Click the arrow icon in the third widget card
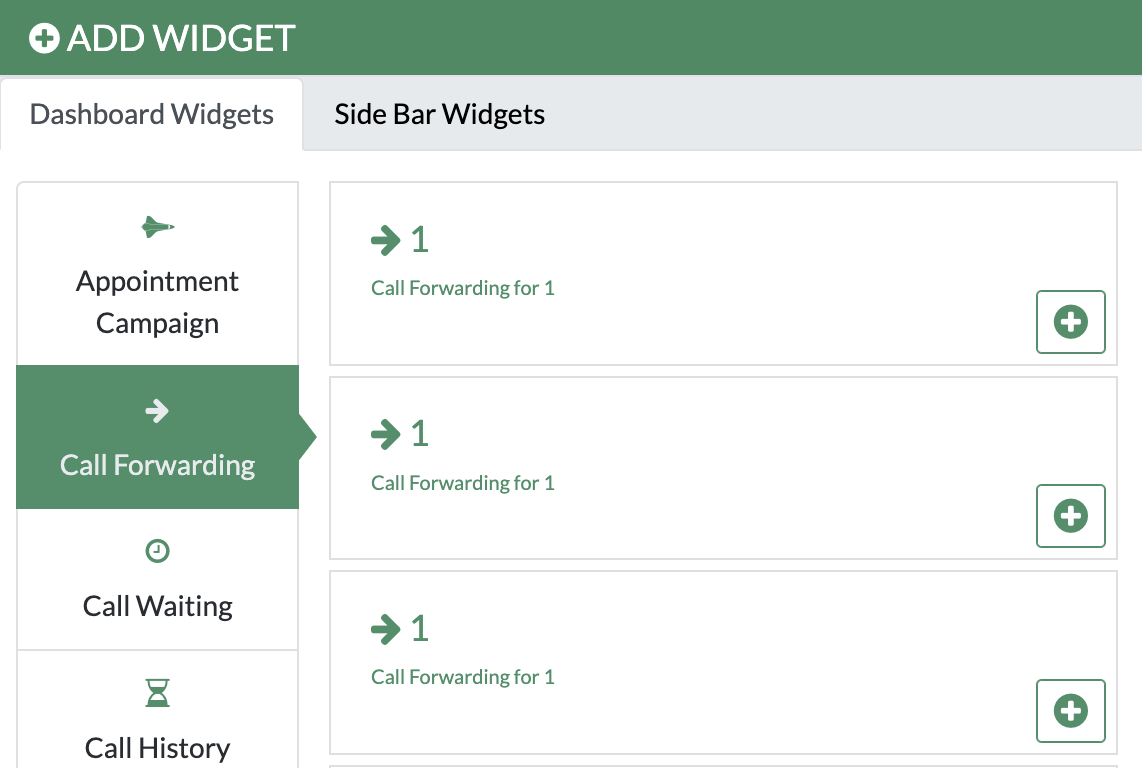This screenshot has width=1142, height=768. click(385, 629)
